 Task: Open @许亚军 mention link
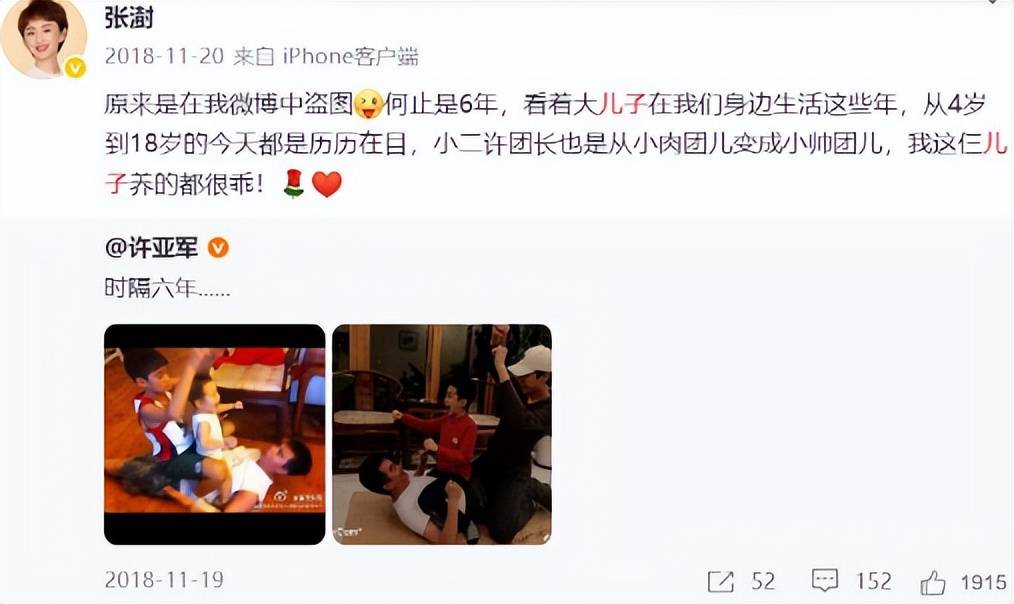pos(151,248)
